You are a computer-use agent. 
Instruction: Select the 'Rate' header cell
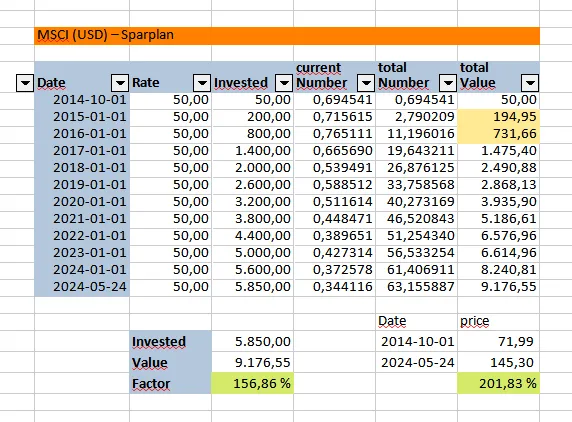[170, 77]
